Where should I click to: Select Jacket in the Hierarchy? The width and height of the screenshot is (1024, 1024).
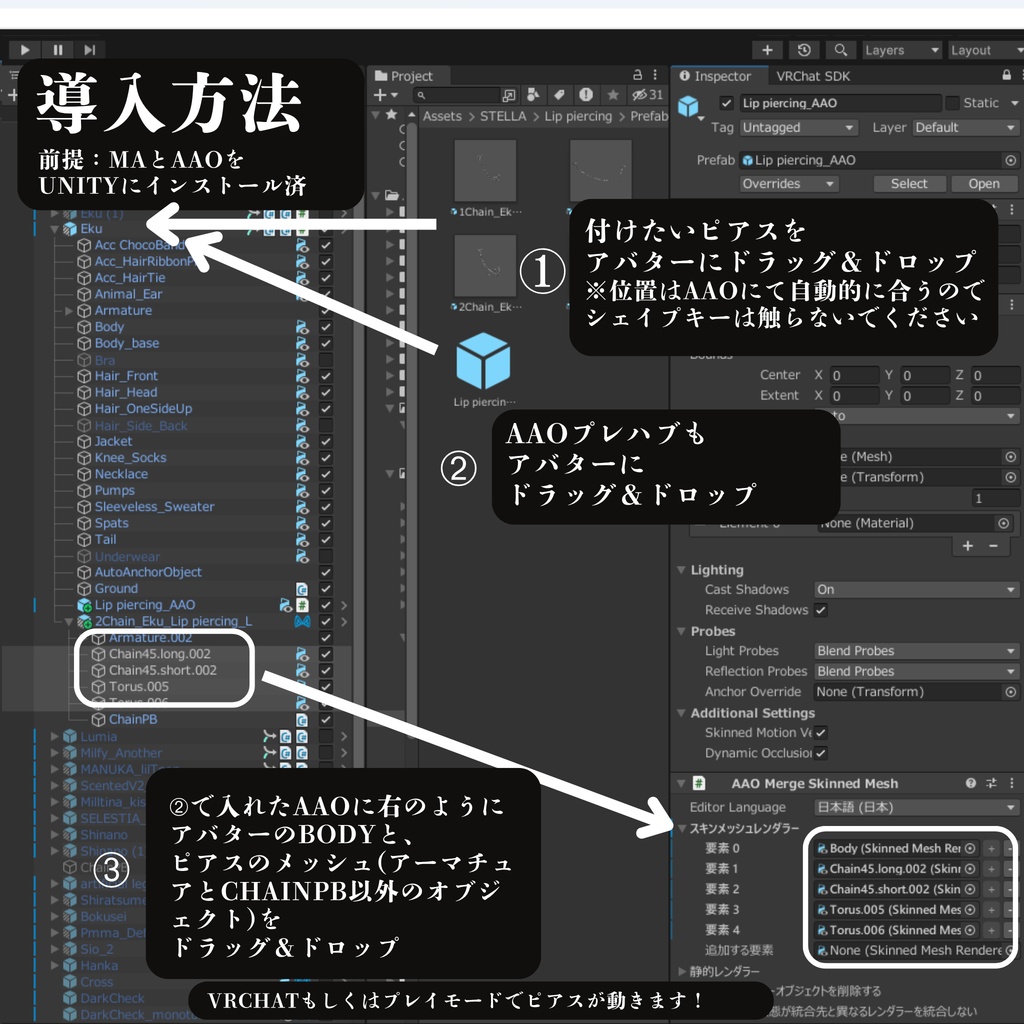(x=113, y=441)
